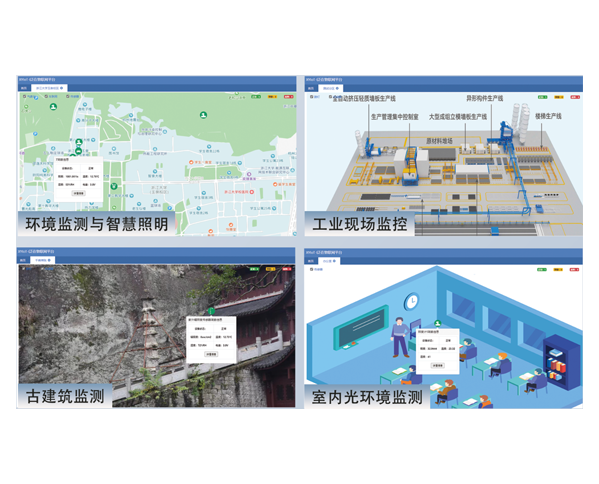Viewport: 599px width, 484px height.
Task: Click the button inside the pagoda sensor popup
Action: [x=211, y=354]
